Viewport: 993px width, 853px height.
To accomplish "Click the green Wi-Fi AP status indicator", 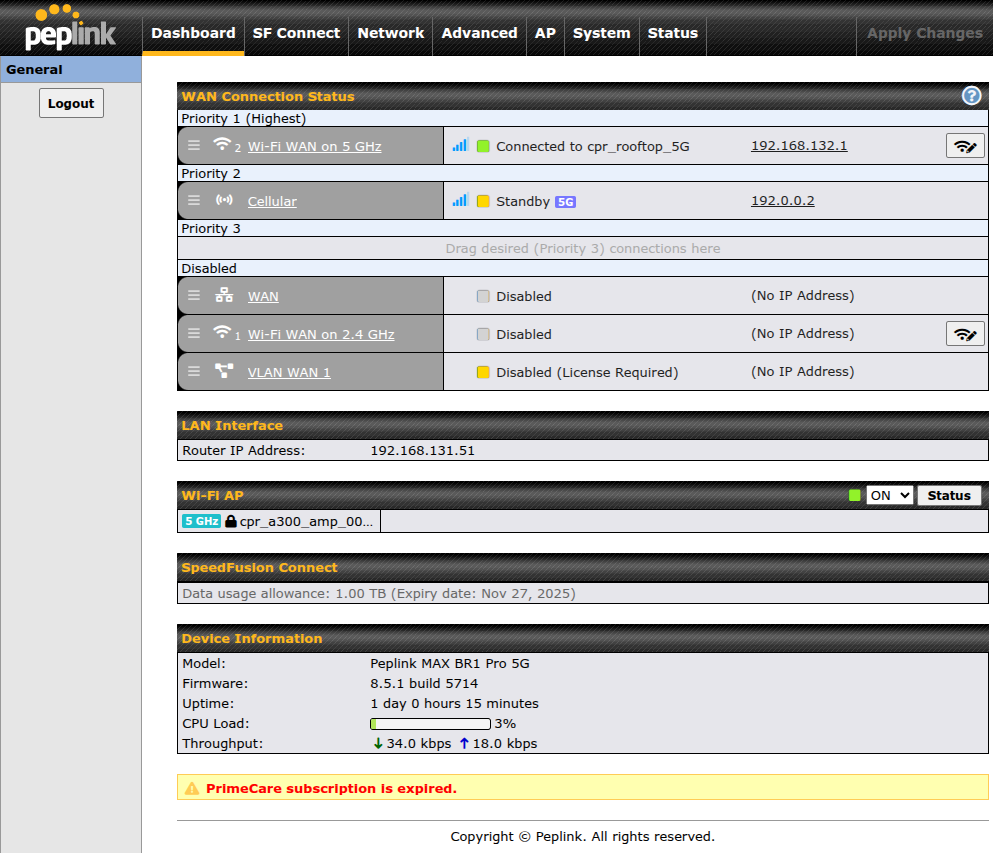I will [x=854, y=495].
